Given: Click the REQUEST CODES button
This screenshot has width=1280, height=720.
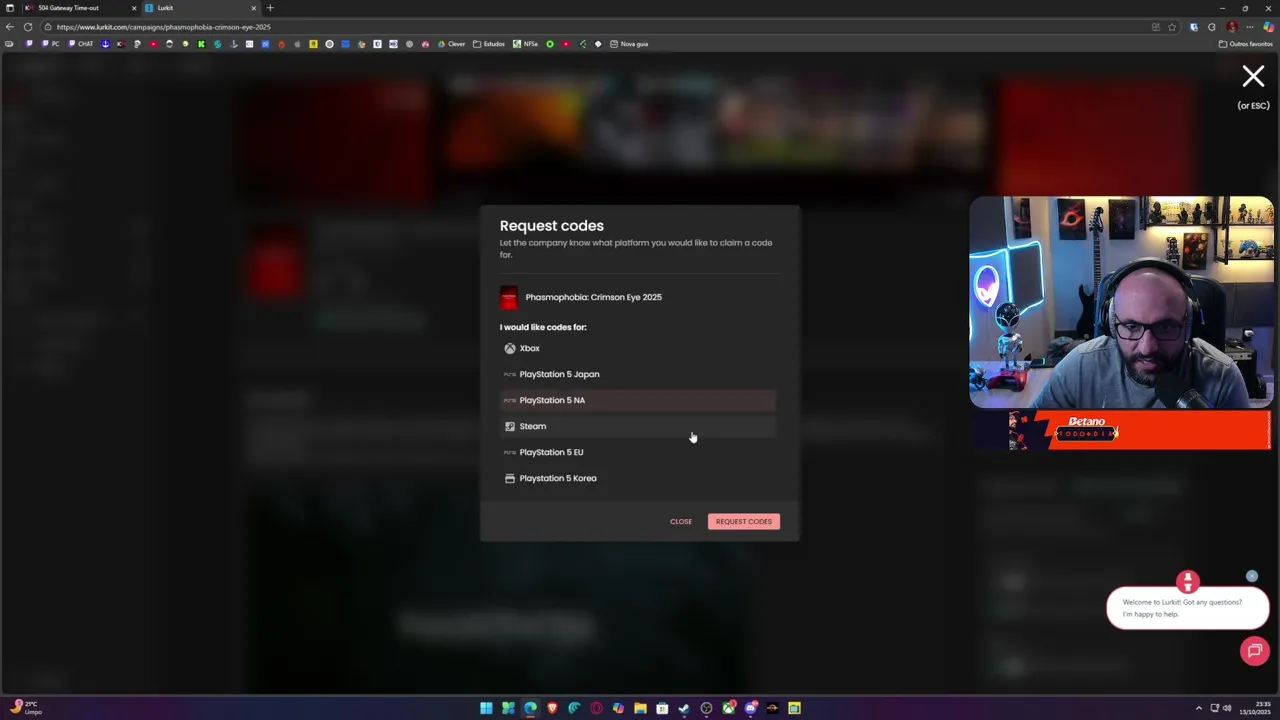Looking at the screenshot, I should tap(744, 521).
